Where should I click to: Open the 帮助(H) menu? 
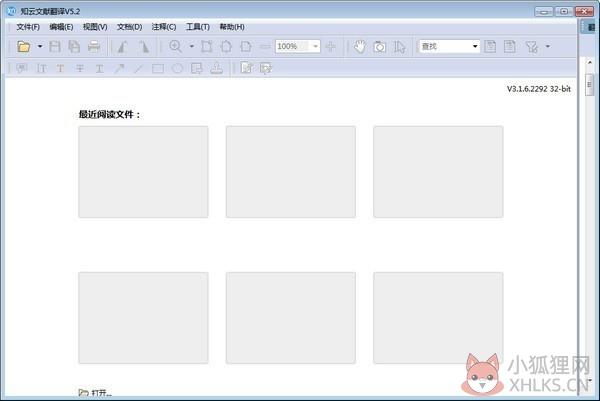coord(232,27)
